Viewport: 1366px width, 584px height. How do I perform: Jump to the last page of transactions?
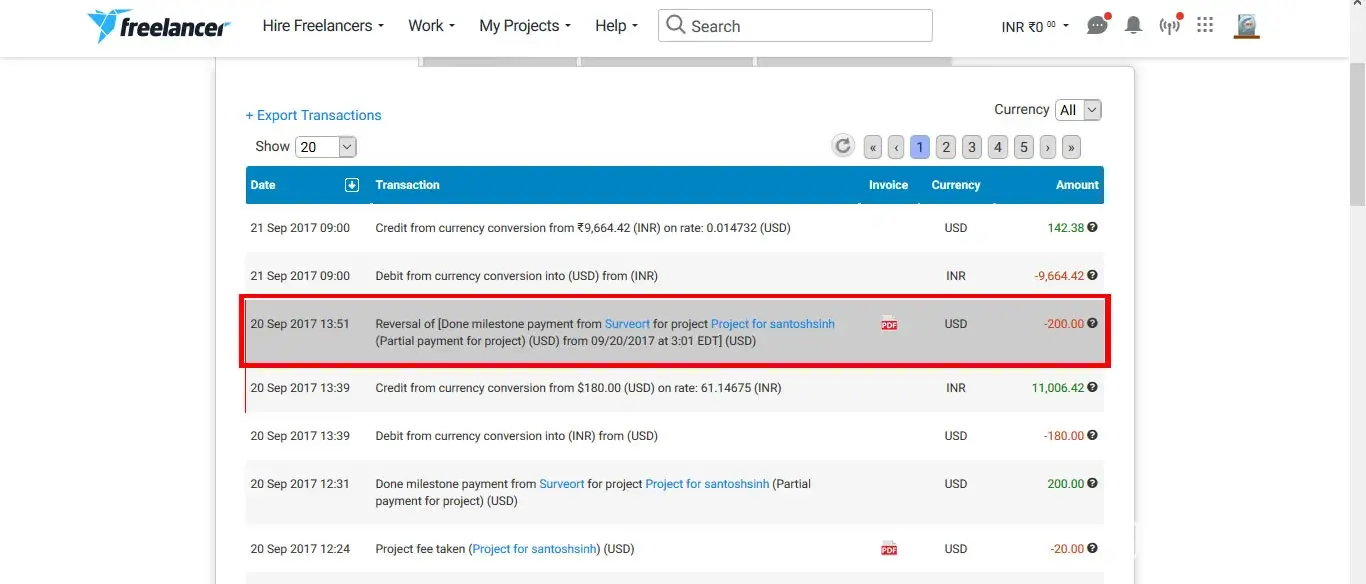pos(1071,147)
